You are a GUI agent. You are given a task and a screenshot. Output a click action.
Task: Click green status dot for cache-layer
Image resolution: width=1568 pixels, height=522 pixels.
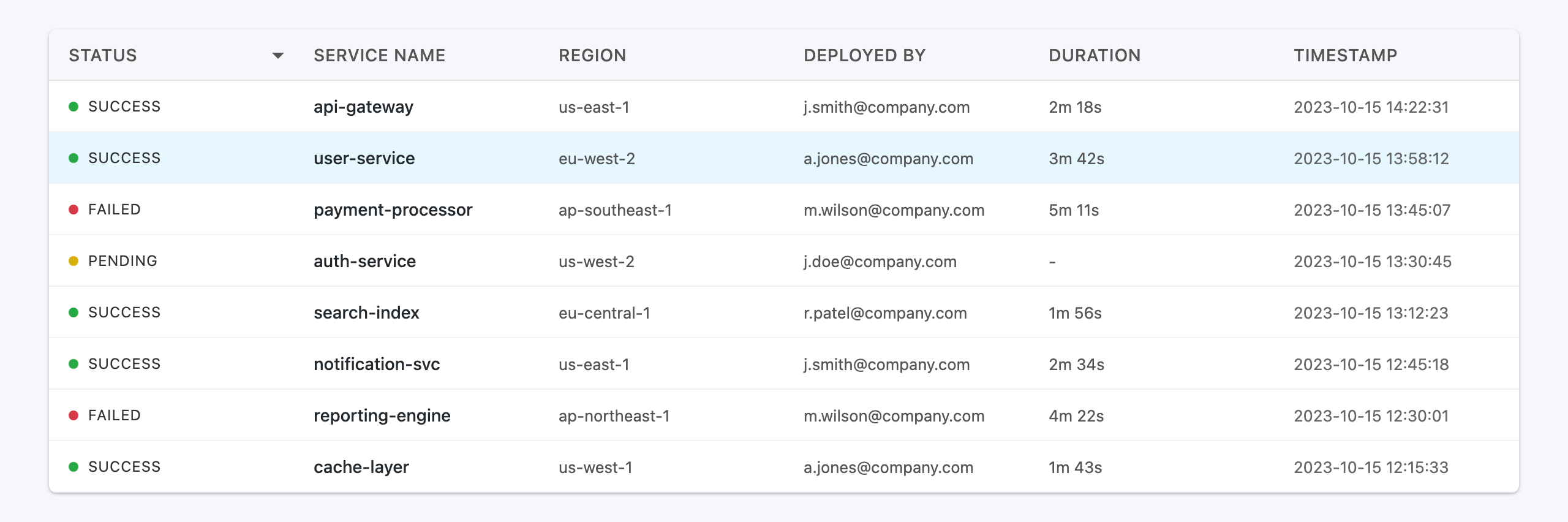coord(73,467)
